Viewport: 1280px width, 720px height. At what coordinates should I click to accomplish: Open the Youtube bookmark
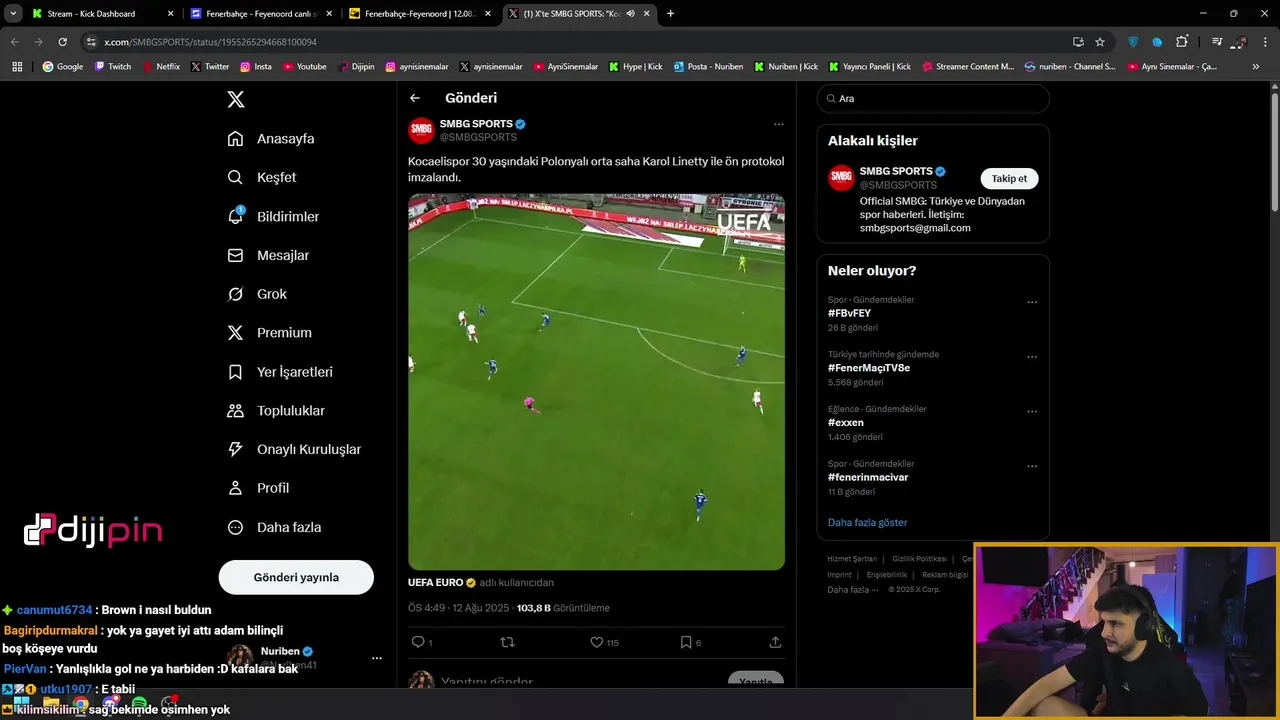click(305, 66)
